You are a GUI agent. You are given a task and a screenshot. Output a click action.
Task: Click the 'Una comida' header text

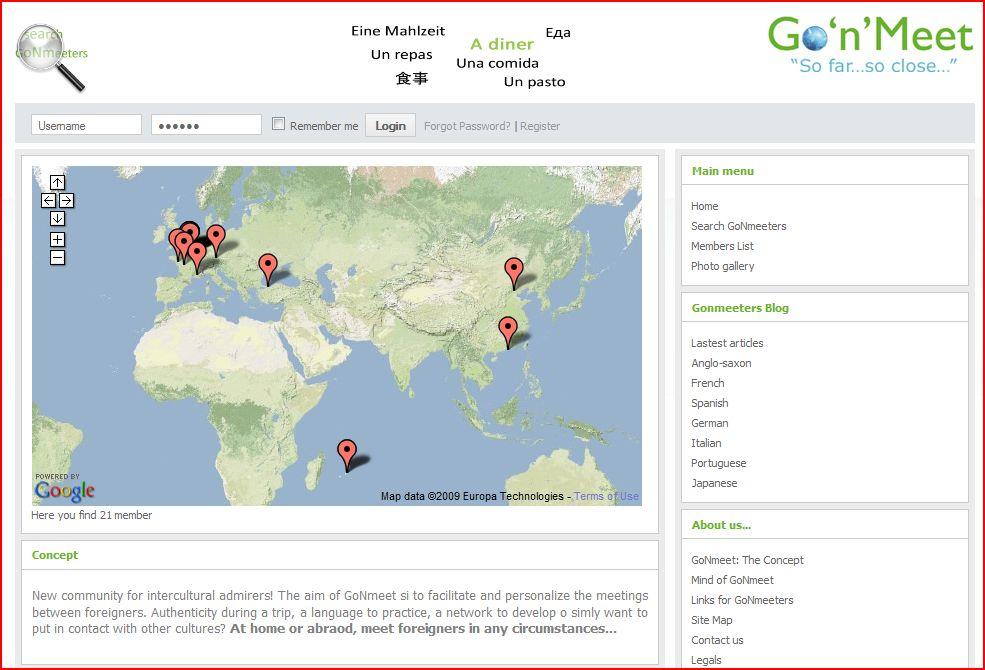(498, 63)
